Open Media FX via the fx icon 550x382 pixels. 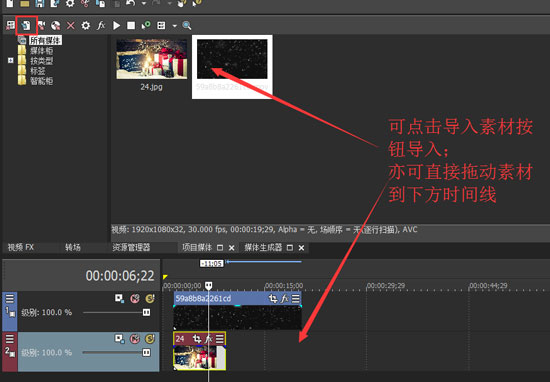click(x=101, y=25)
